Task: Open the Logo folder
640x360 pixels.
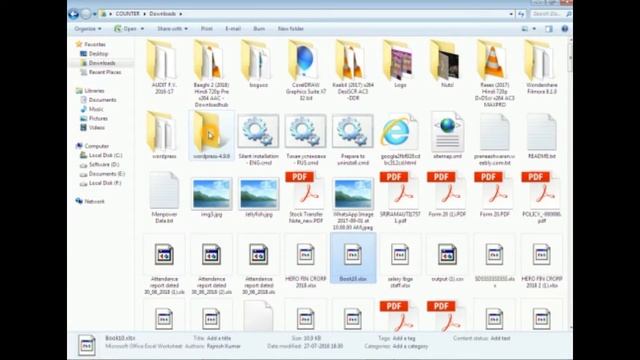Action: click(400, 64)
